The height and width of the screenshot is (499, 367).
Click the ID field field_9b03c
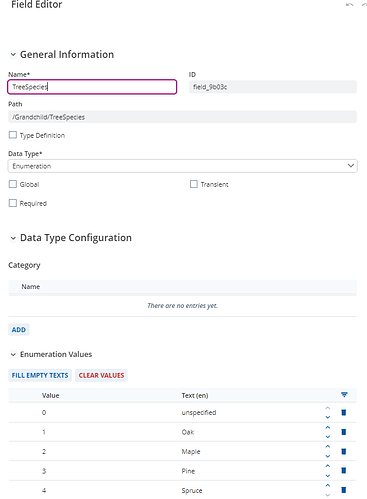pyautogui.click(x=273, y=87)
